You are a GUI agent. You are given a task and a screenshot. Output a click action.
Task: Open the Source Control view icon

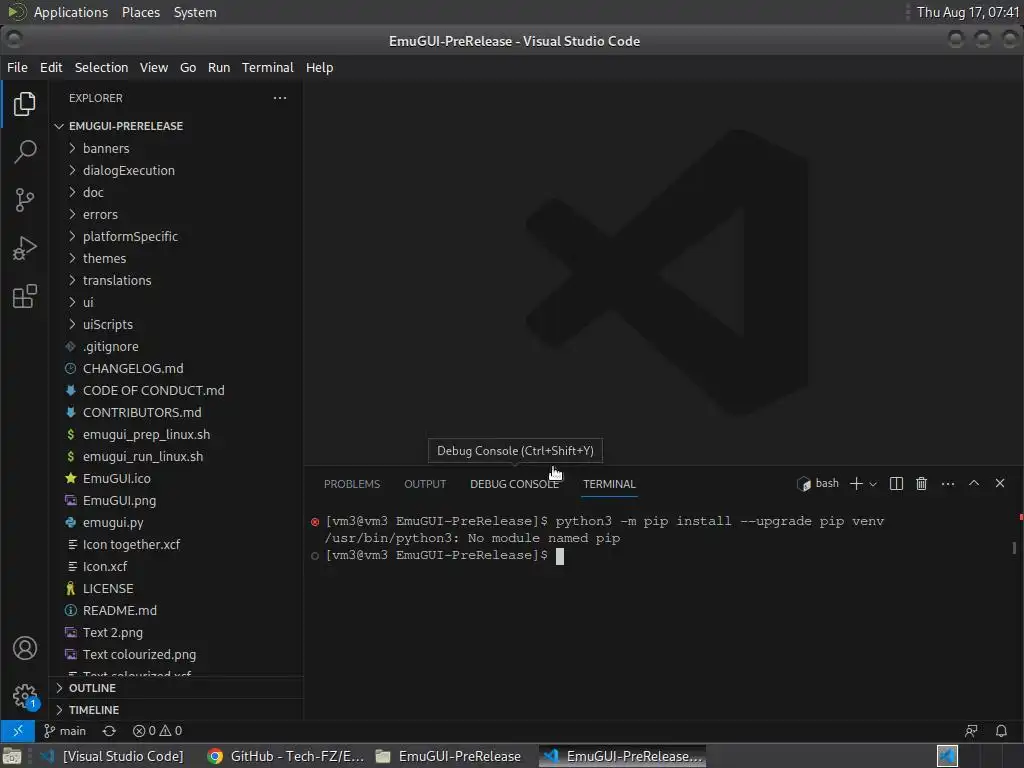coord(24,200)
